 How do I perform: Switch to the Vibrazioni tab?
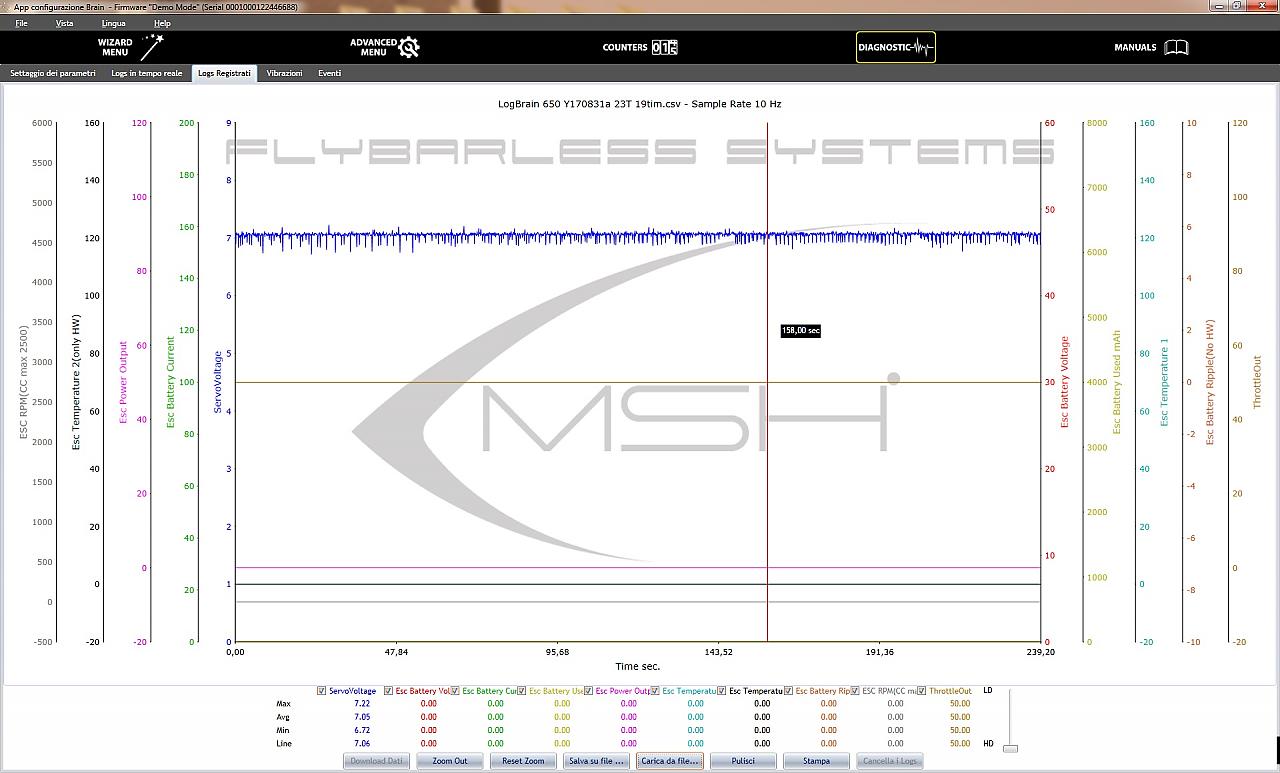point(284,73)
